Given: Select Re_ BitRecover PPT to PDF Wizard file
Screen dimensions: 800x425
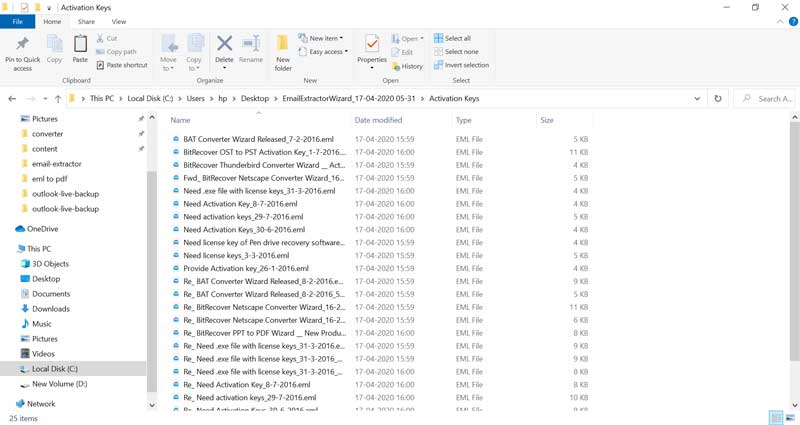Looking at the screenshot, I should click(264, 333).
